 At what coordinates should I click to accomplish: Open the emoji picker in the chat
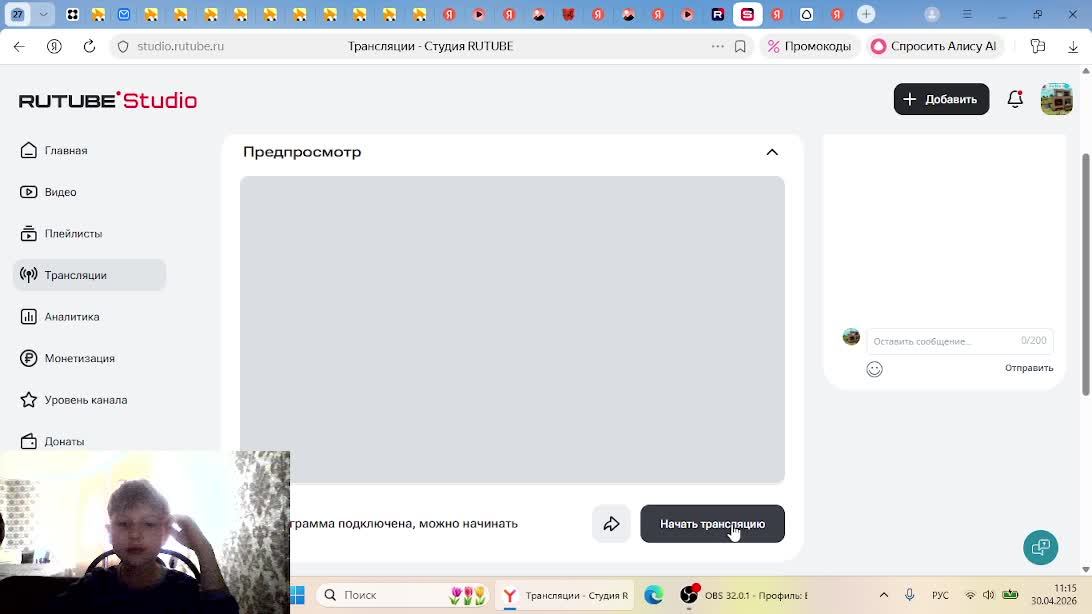pyautogui.click(x=874, y=369)
